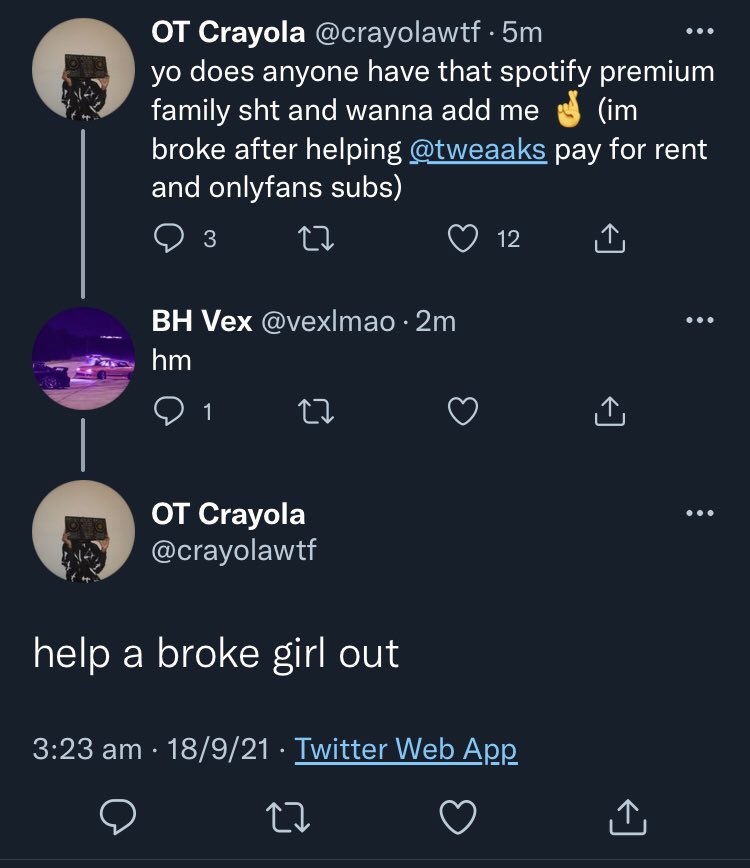Open more options on the first tweet

699,32
